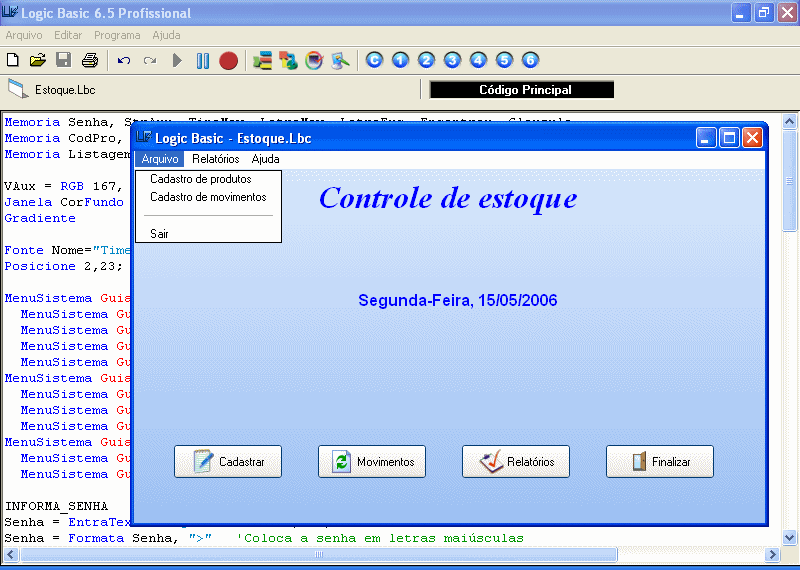Select the blue circle number 6
800x570 pixels.
point(530,60)
